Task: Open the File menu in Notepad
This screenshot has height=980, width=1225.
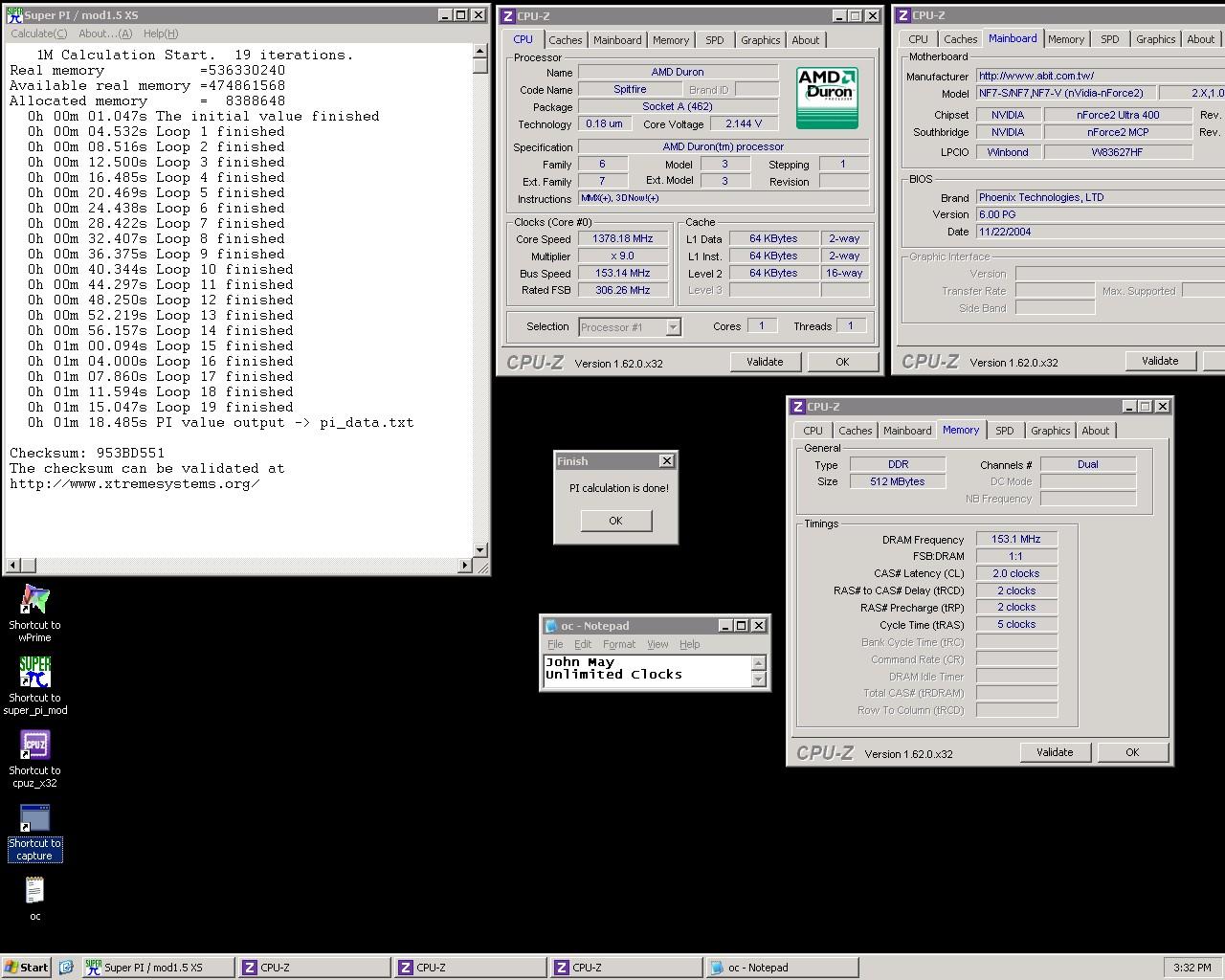Action: coord(555,644)
